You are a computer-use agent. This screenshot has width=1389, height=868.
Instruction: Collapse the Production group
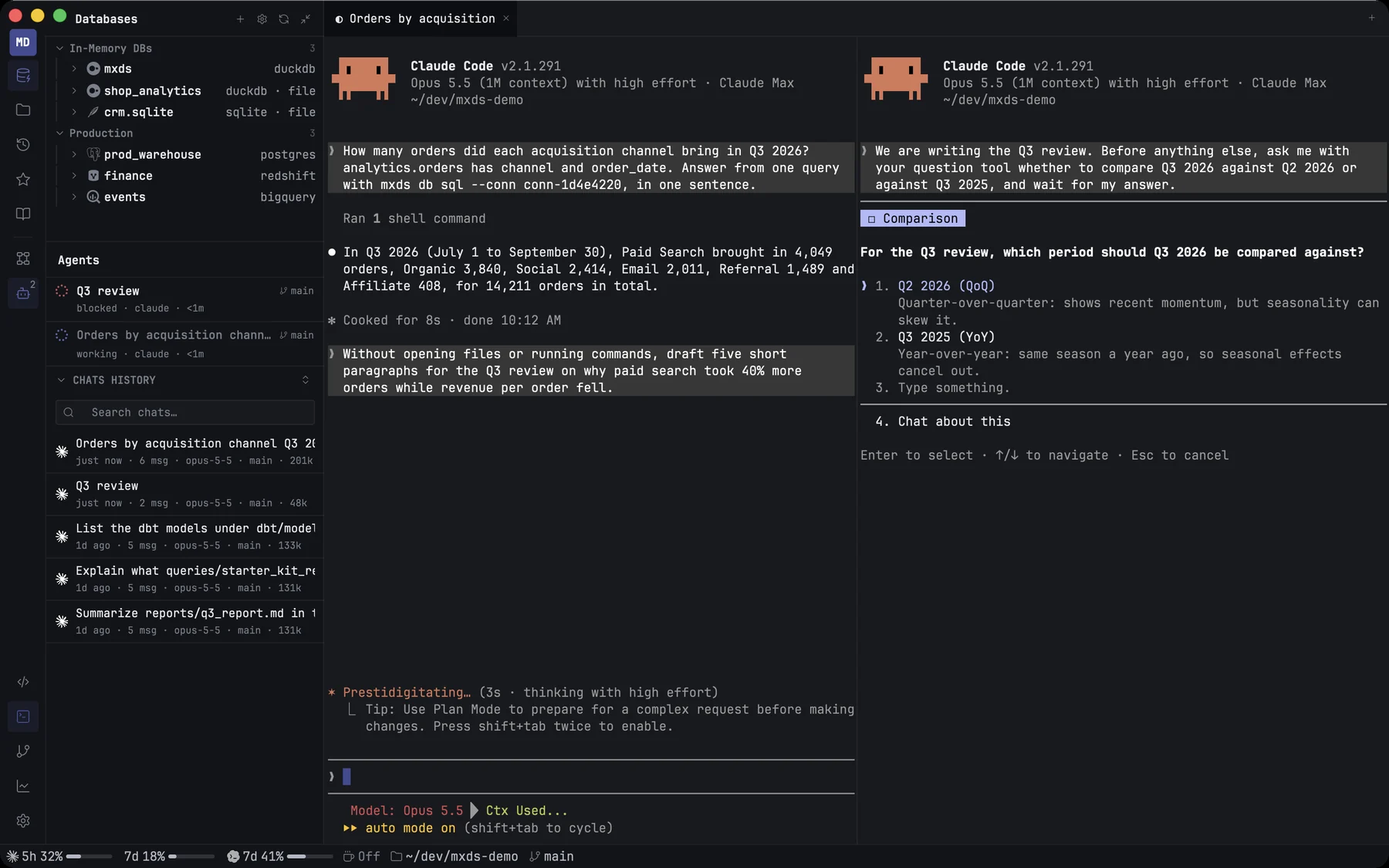coord(60,133)
